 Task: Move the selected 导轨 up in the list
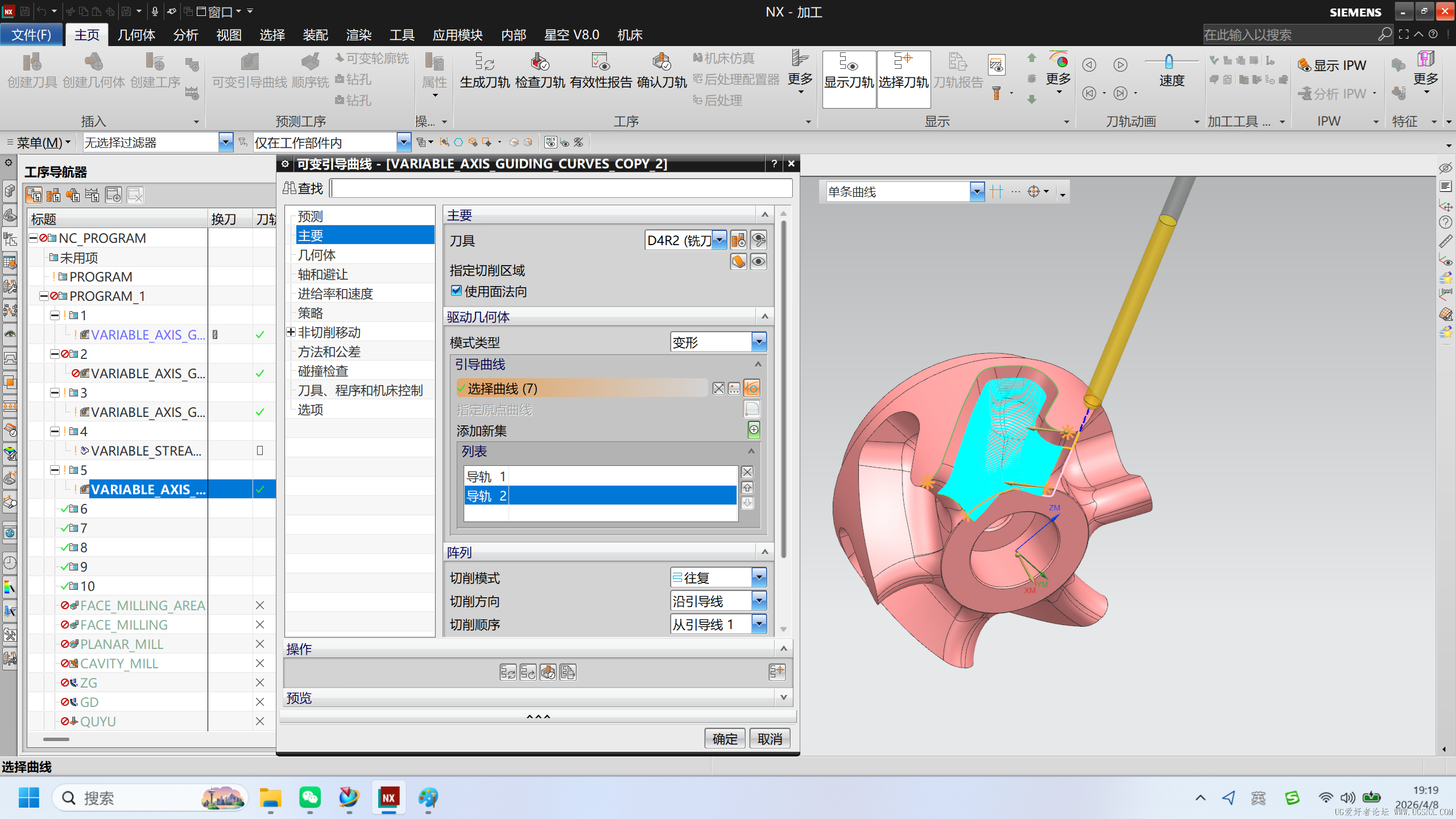[747, 487]
